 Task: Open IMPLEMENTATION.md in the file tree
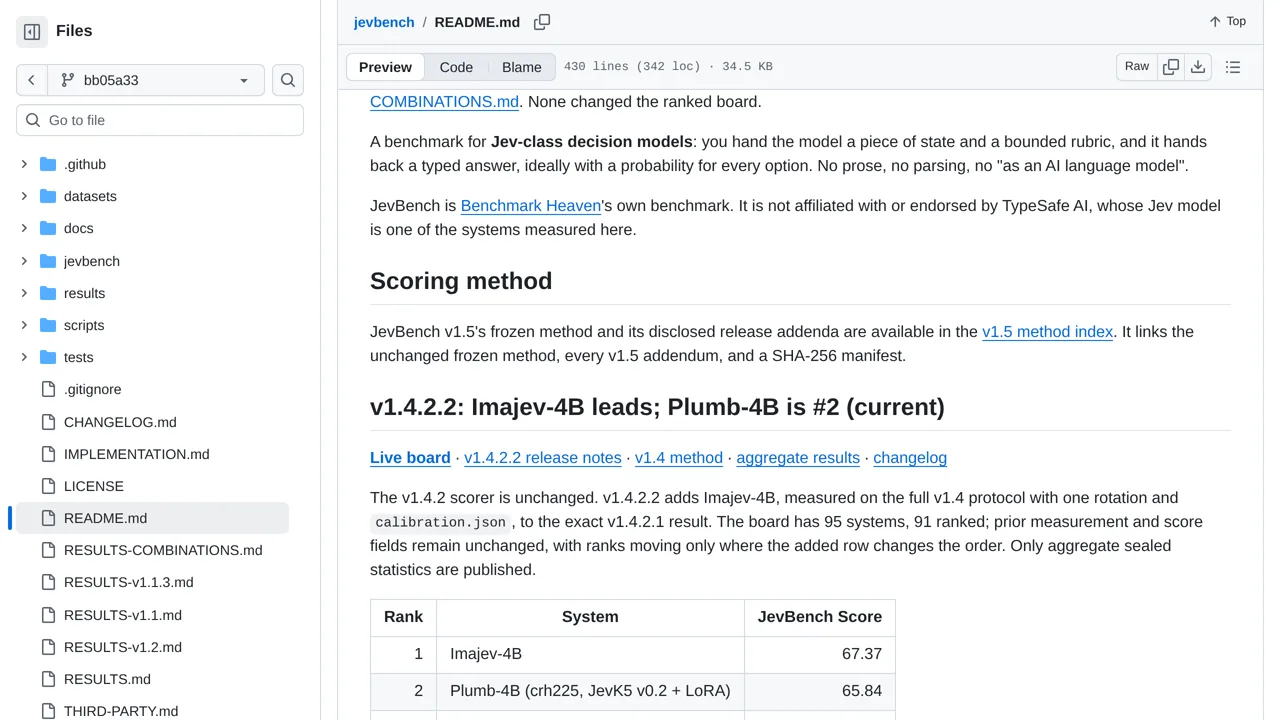(150, 454)
